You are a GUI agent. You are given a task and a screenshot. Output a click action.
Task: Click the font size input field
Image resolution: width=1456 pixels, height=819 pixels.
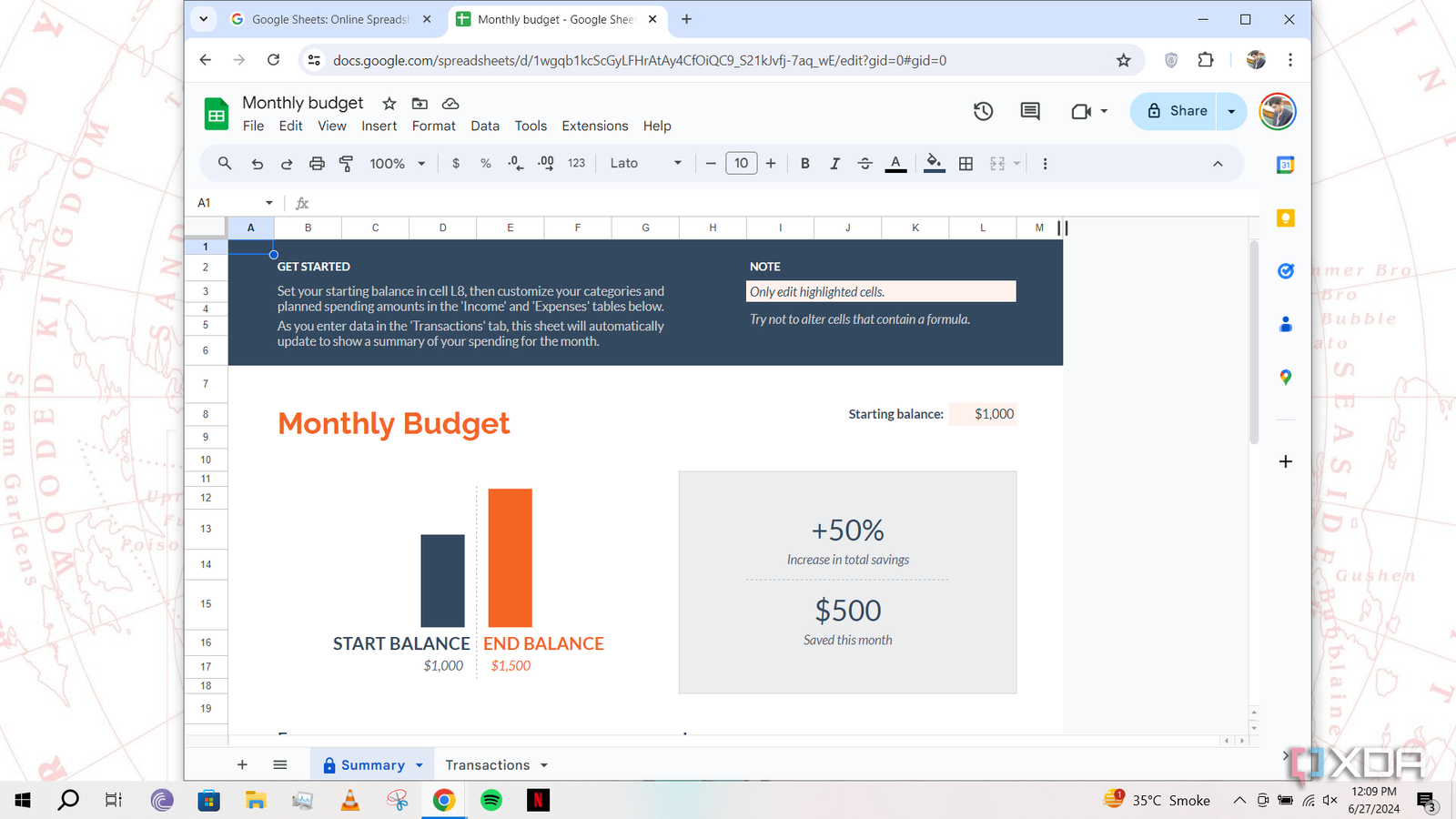741,164
